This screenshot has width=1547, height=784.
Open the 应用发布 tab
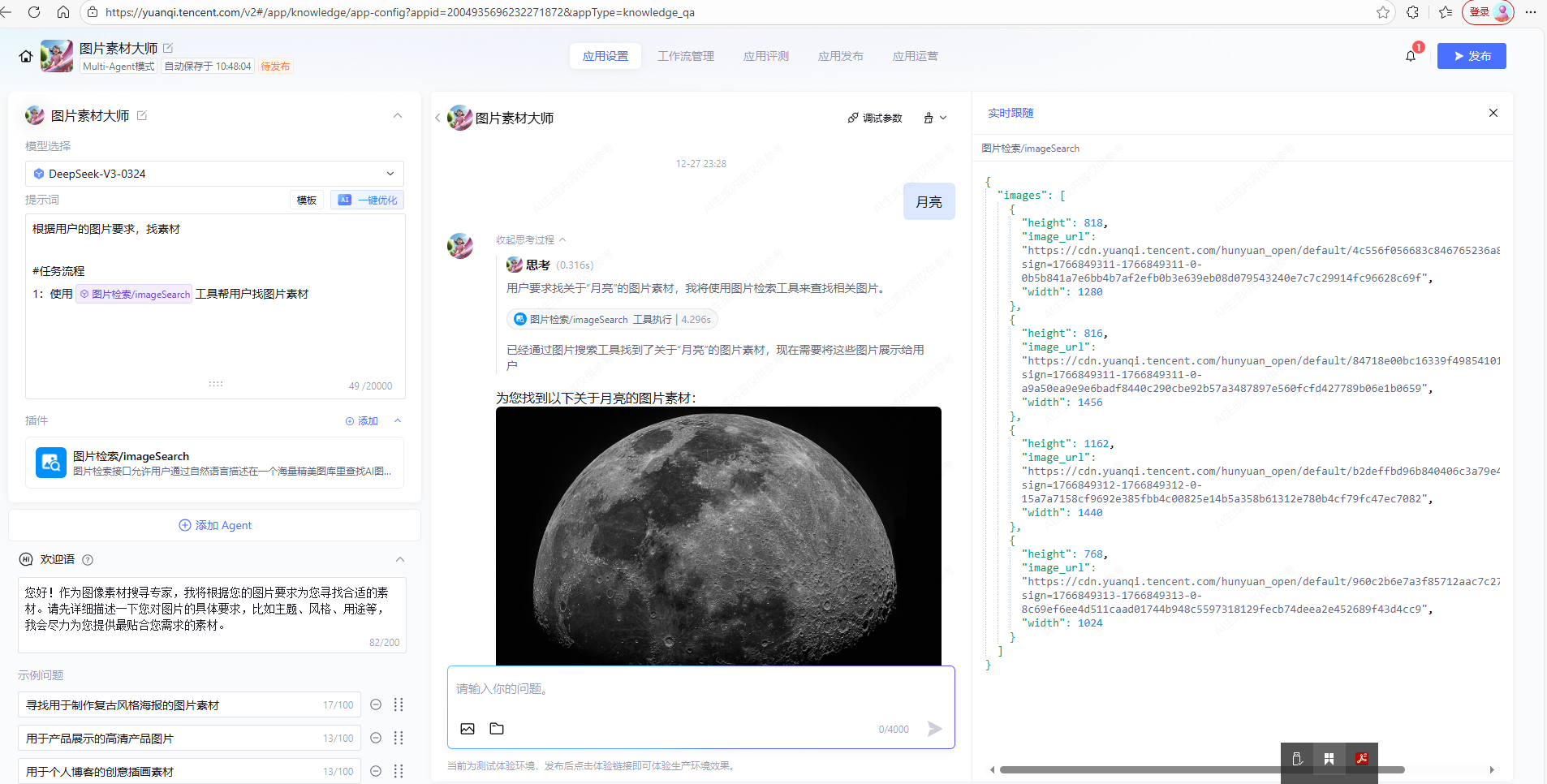(x=840, y=56)
